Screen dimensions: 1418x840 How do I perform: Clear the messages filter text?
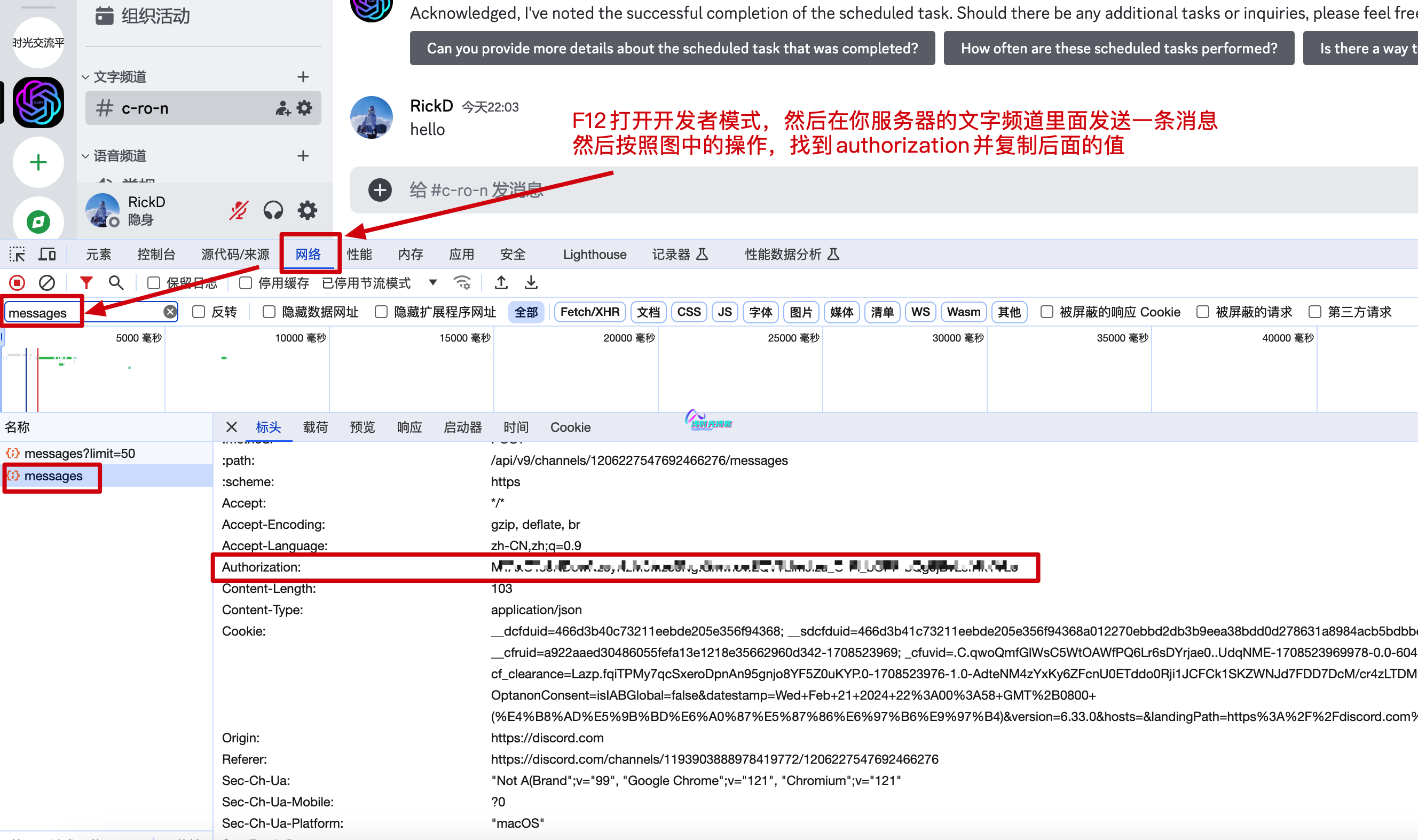tap(170, 312)
